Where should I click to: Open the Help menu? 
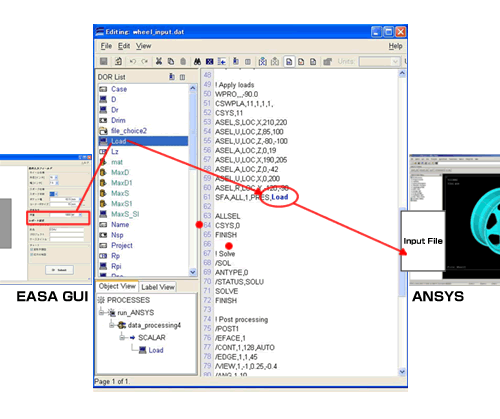(395, 46)
